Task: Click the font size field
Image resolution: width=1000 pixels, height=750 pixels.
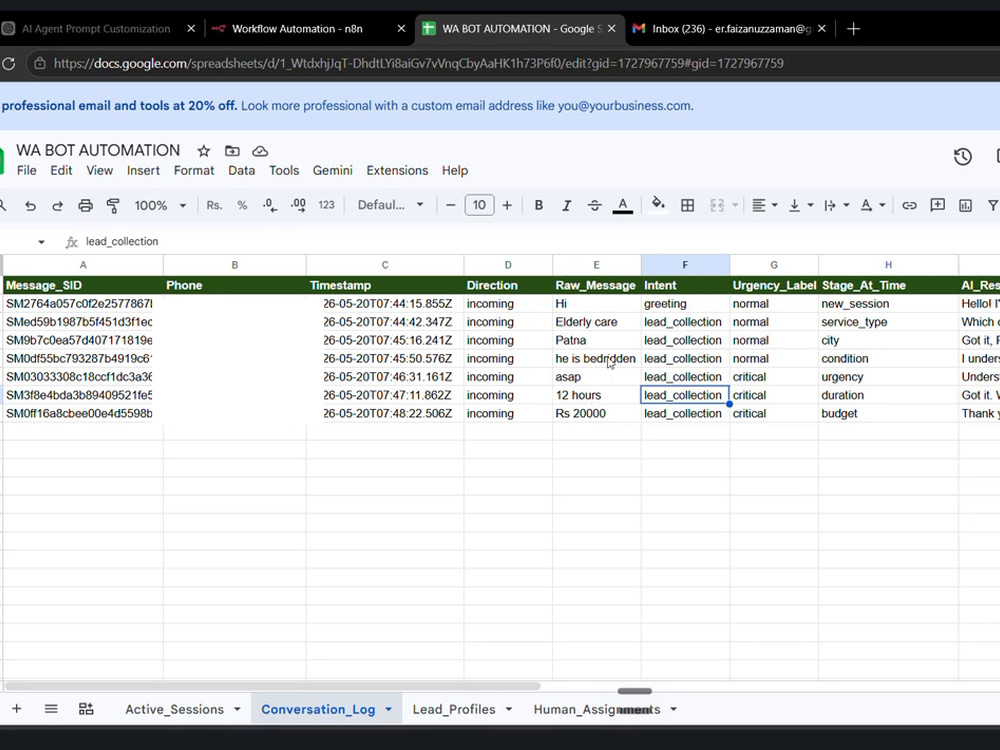Action: pyautogui.click(x=480, y=205)
